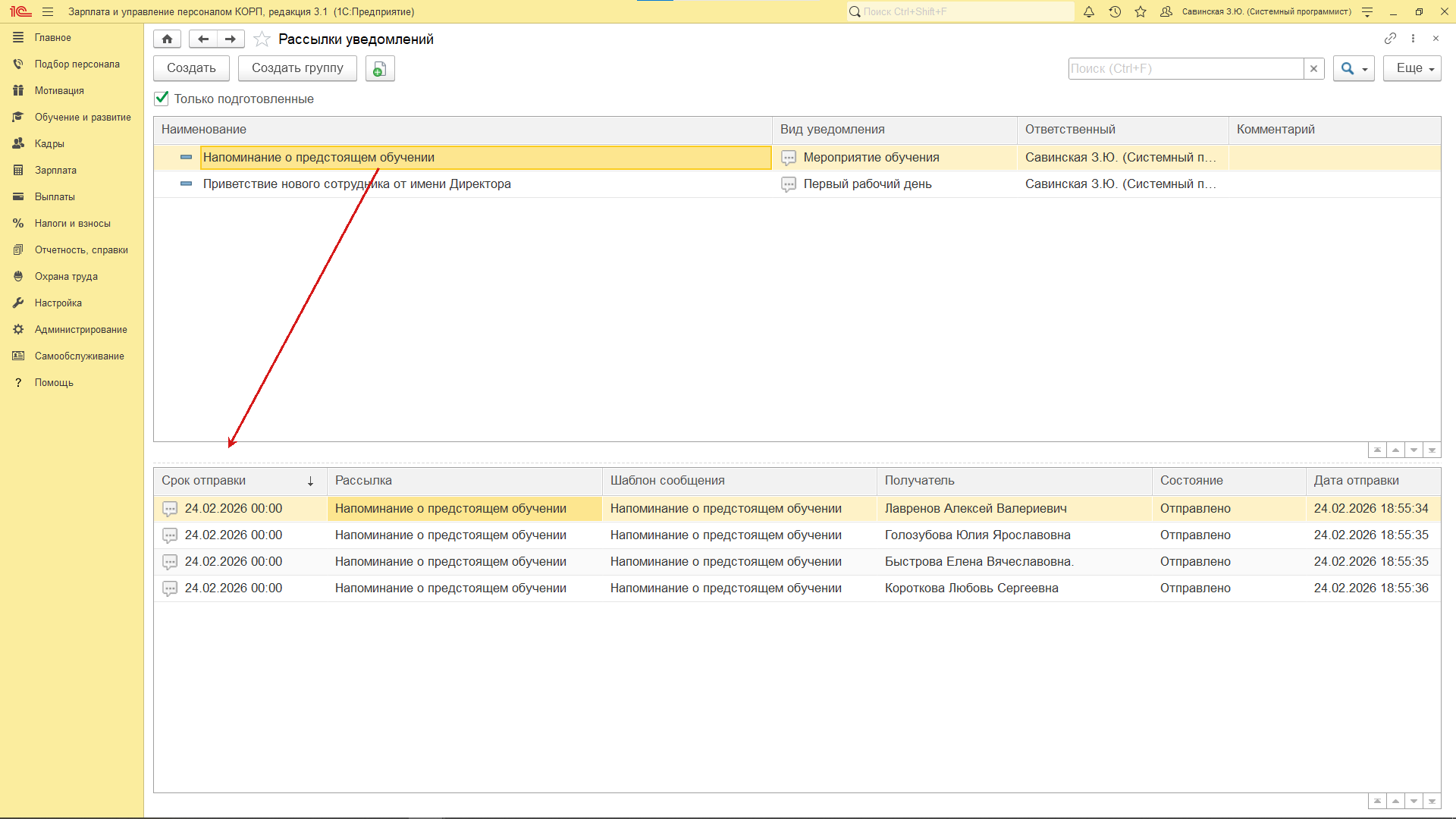Open the history clock icon
Screen dimensions: 1456x819
point(1115,11)
